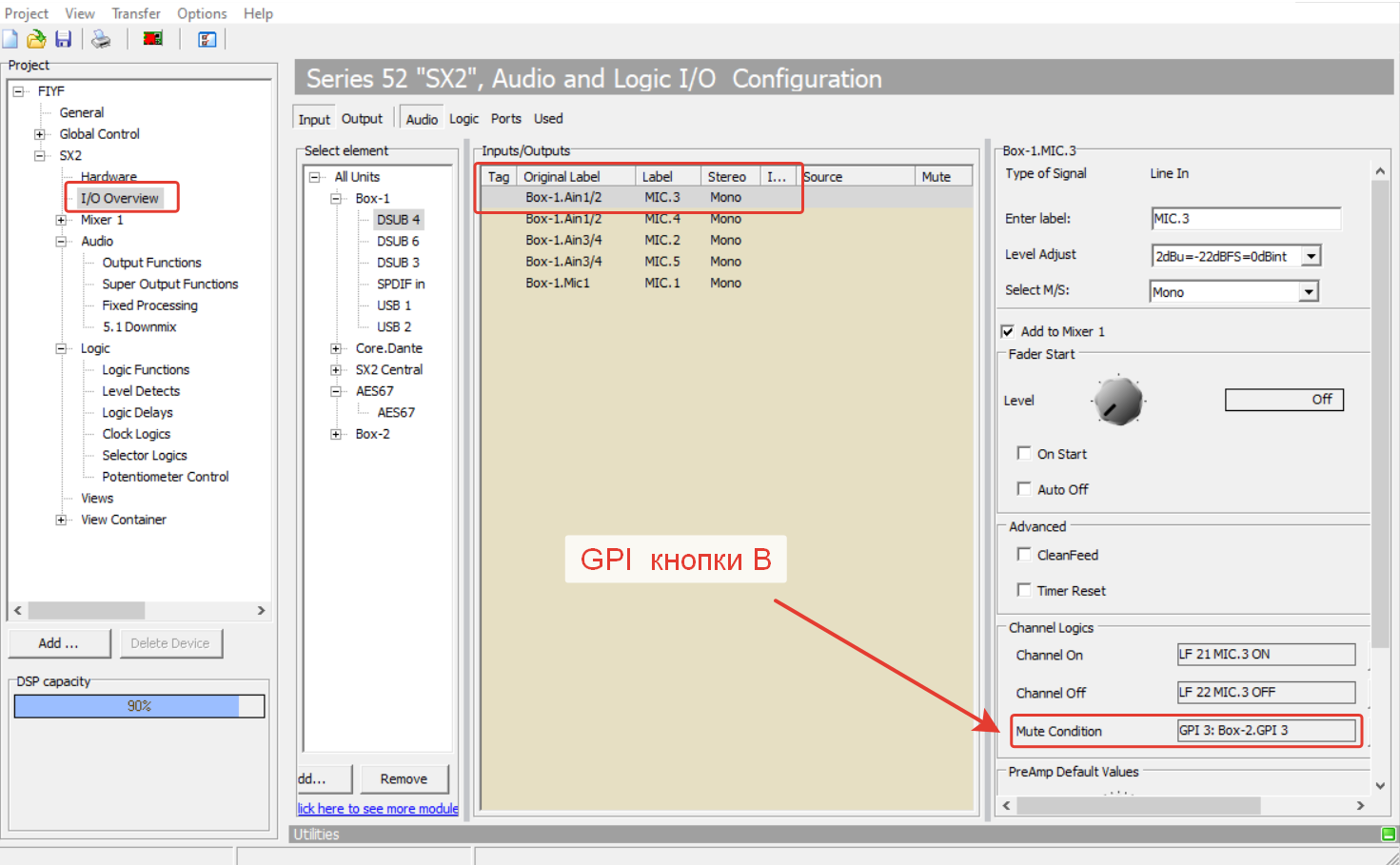
Task: Collapse the Box-1 unit tree node
Action: (336, 199)
